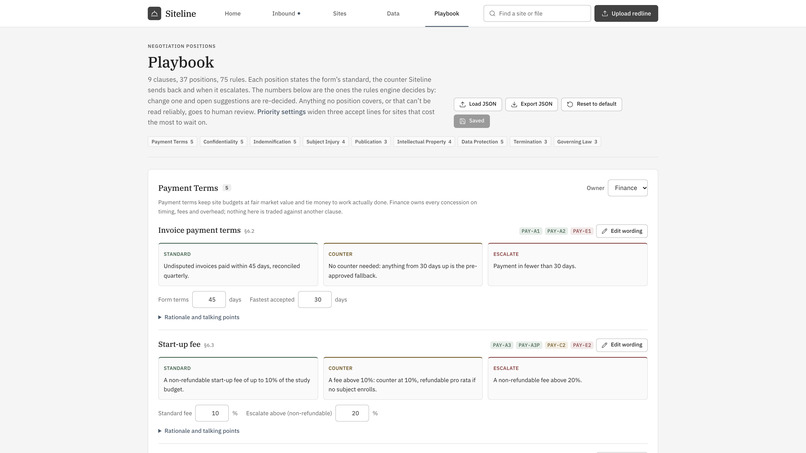The width and height of the screenshot is (806, 453).
Task: Click the Escalate above non-refundable field
Action: 352,413
